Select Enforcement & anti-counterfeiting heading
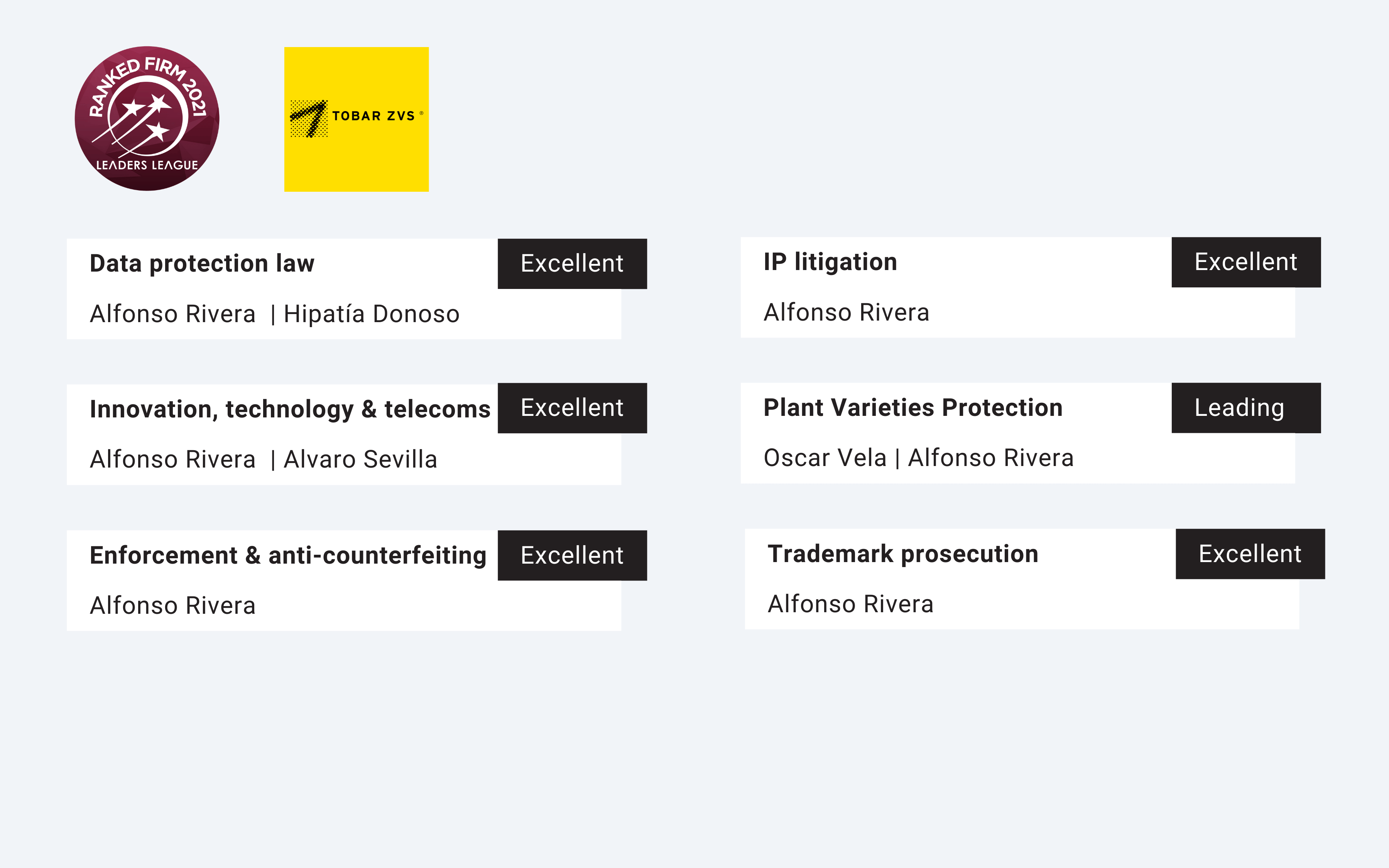 click(x=288, y=555)
